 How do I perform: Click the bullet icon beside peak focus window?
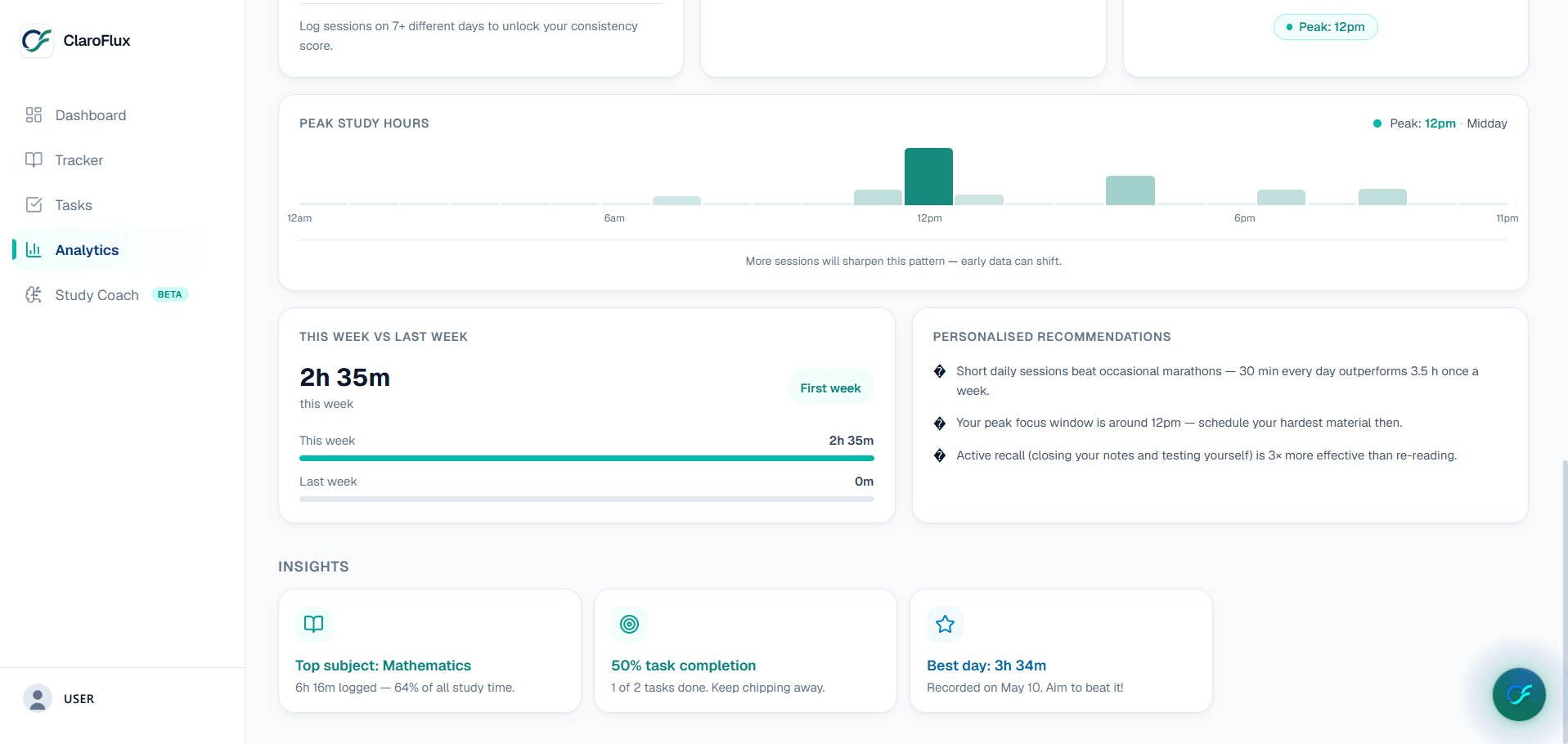click(940, 424)
